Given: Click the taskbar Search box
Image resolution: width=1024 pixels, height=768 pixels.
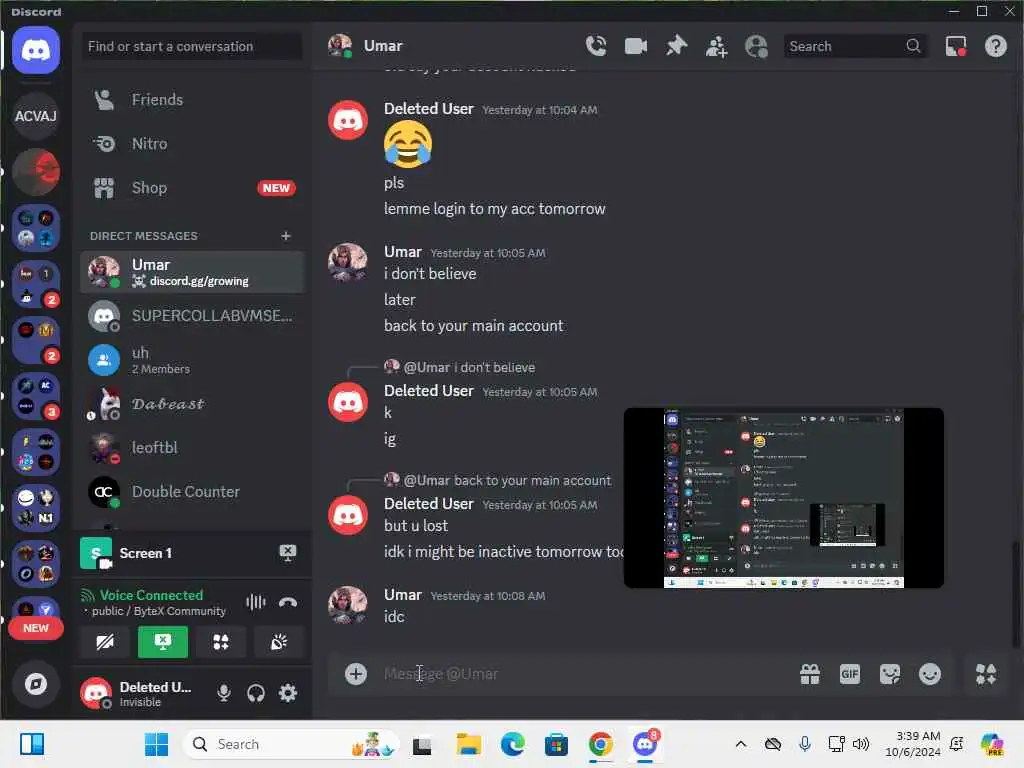Looking at the screenshot, I should [x=291, y=744].
